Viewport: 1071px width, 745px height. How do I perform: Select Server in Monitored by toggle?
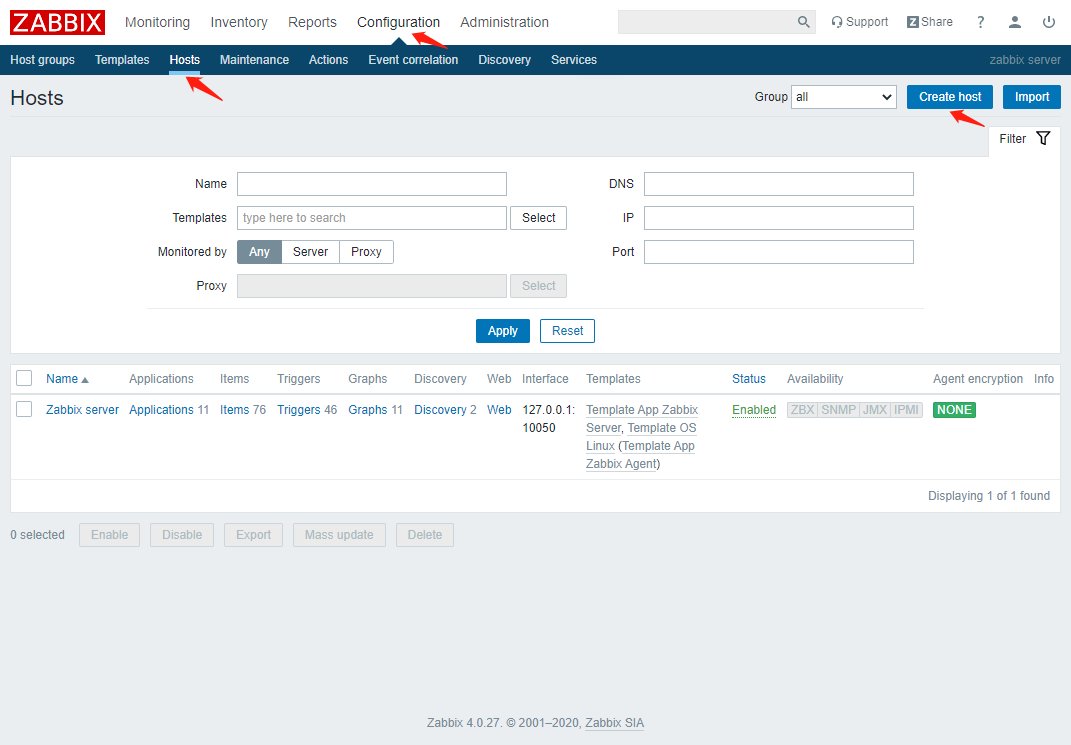(x=310, y=252)
